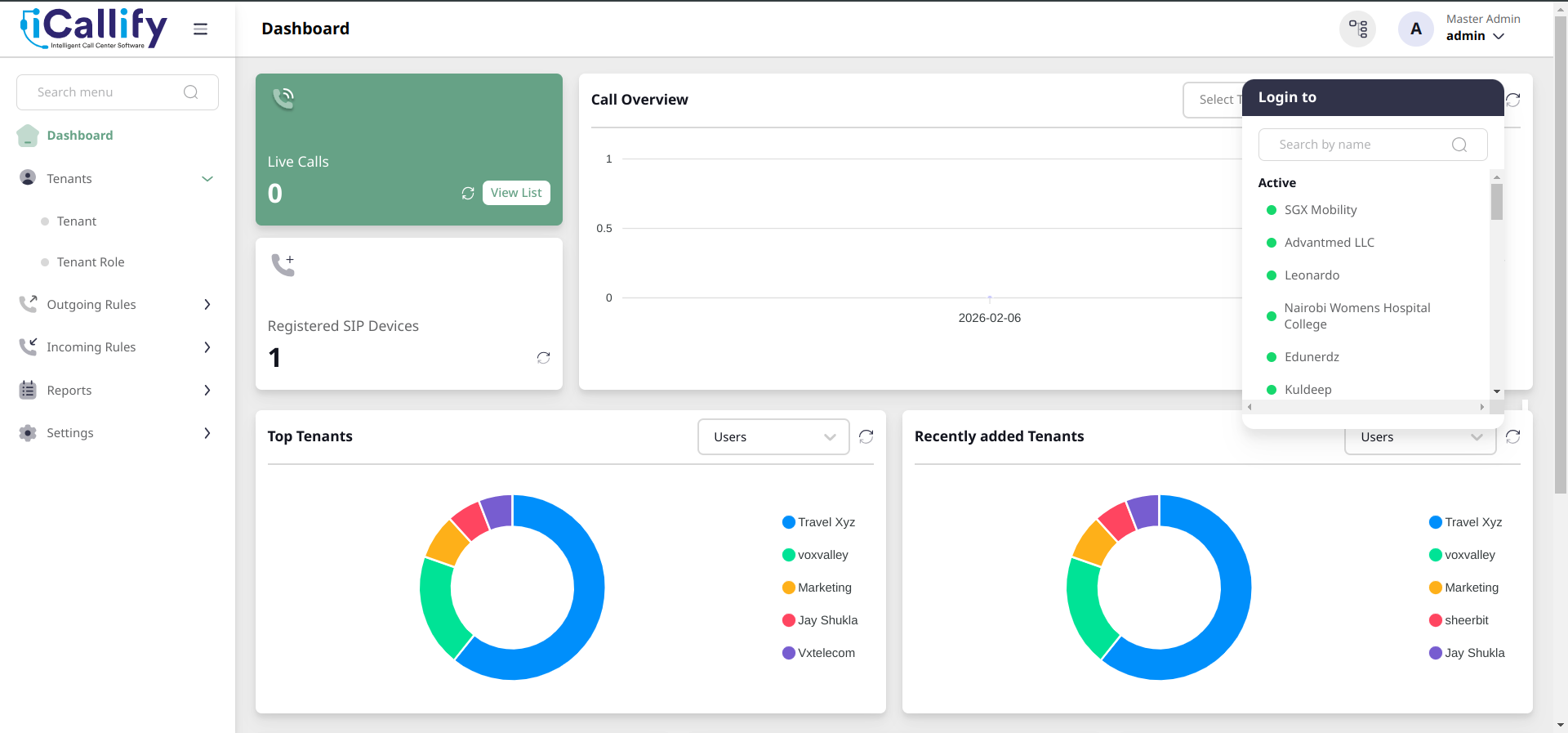The image size is (1568, 733).
Task: Open the admin account dropdown
Action: coord(1475,36)
